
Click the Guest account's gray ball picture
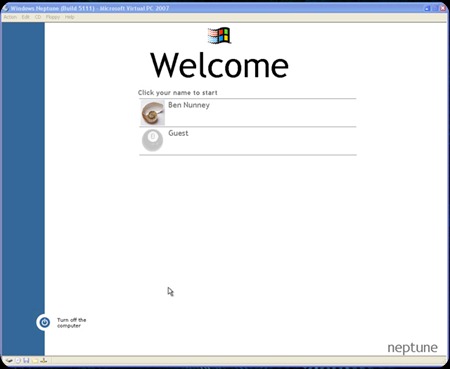tap(152, 140)
